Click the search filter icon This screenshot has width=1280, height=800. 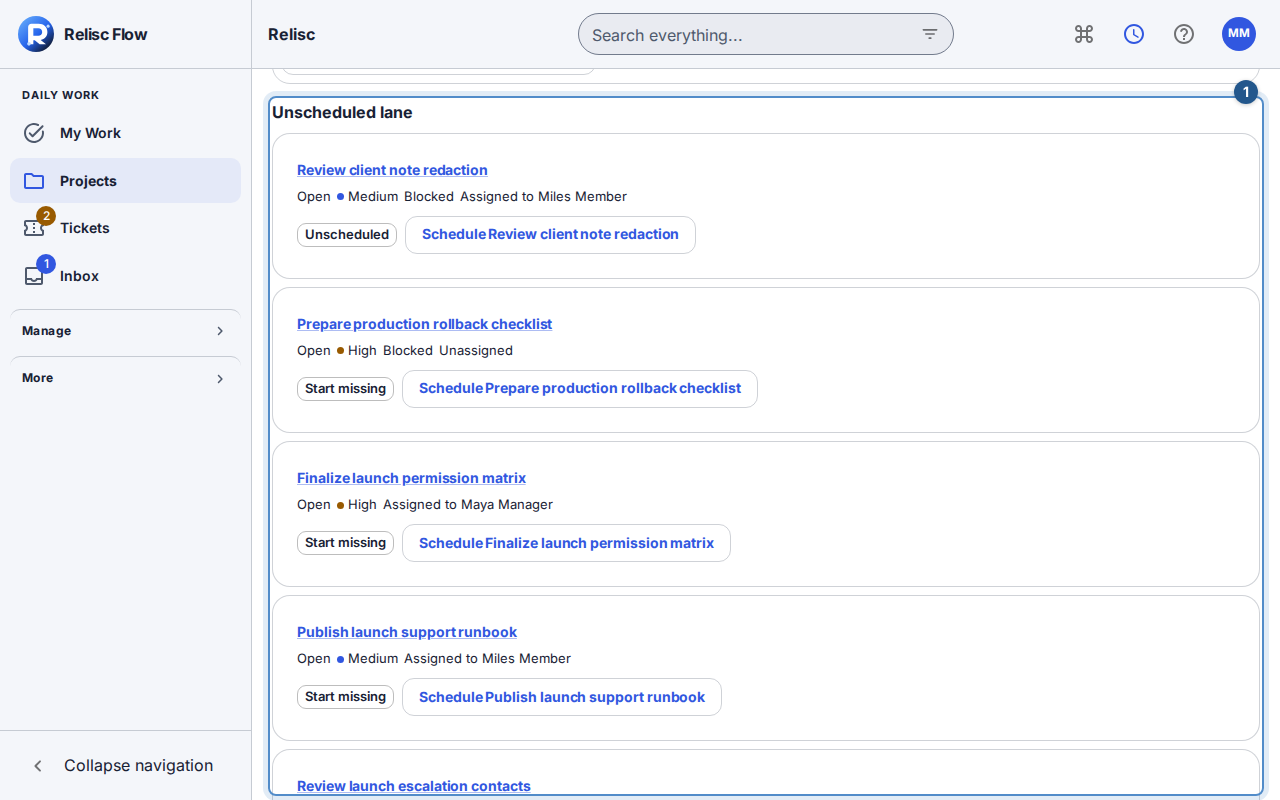pyautogui.click(x=930, y=34)
